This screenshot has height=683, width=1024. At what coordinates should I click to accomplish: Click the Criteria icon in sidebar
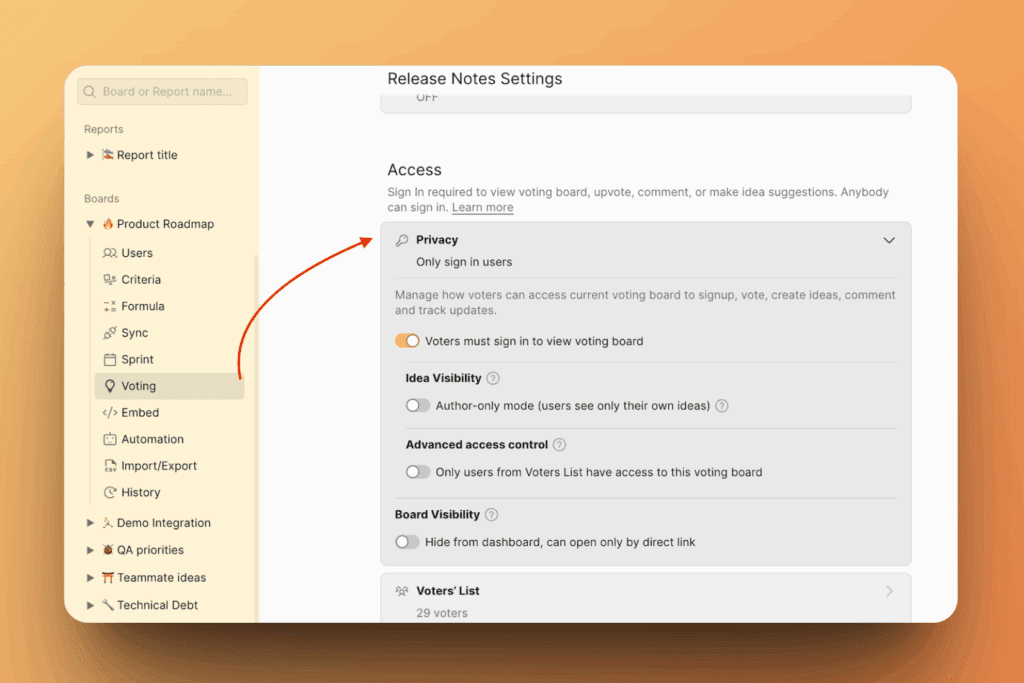110,280
